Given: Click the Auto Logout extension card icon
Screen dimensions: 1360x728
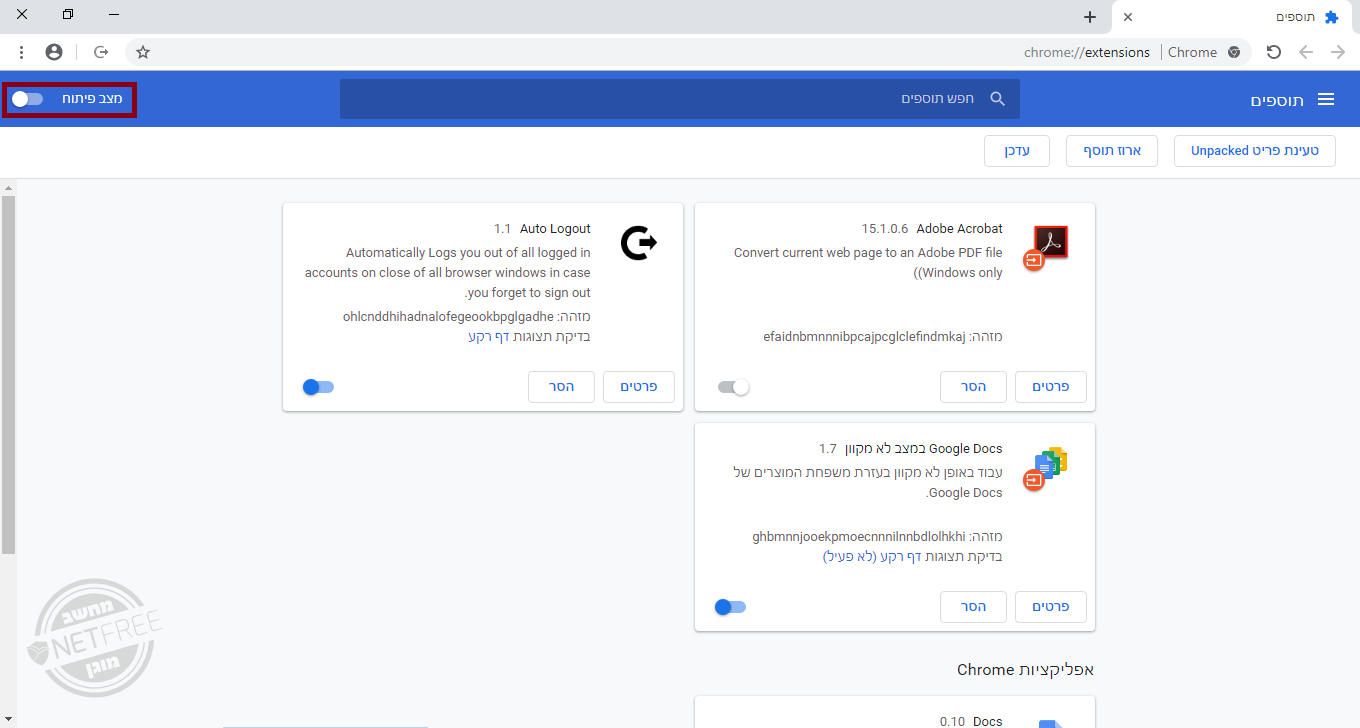Looking at the screenshot, I should pyautogui.click(x=639, y=243).
